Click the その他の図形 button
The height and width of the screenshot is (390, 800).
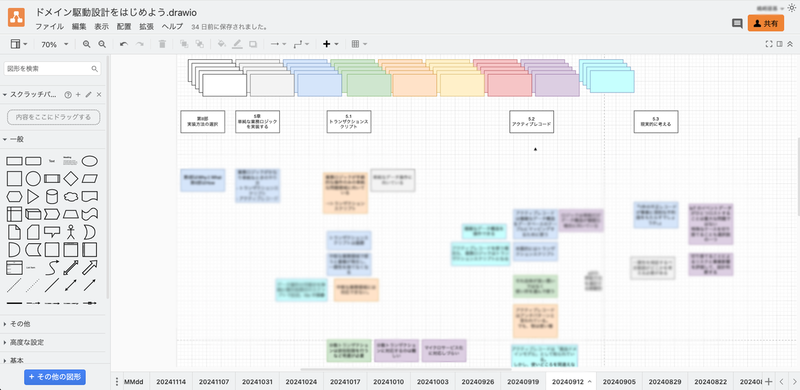55,377
